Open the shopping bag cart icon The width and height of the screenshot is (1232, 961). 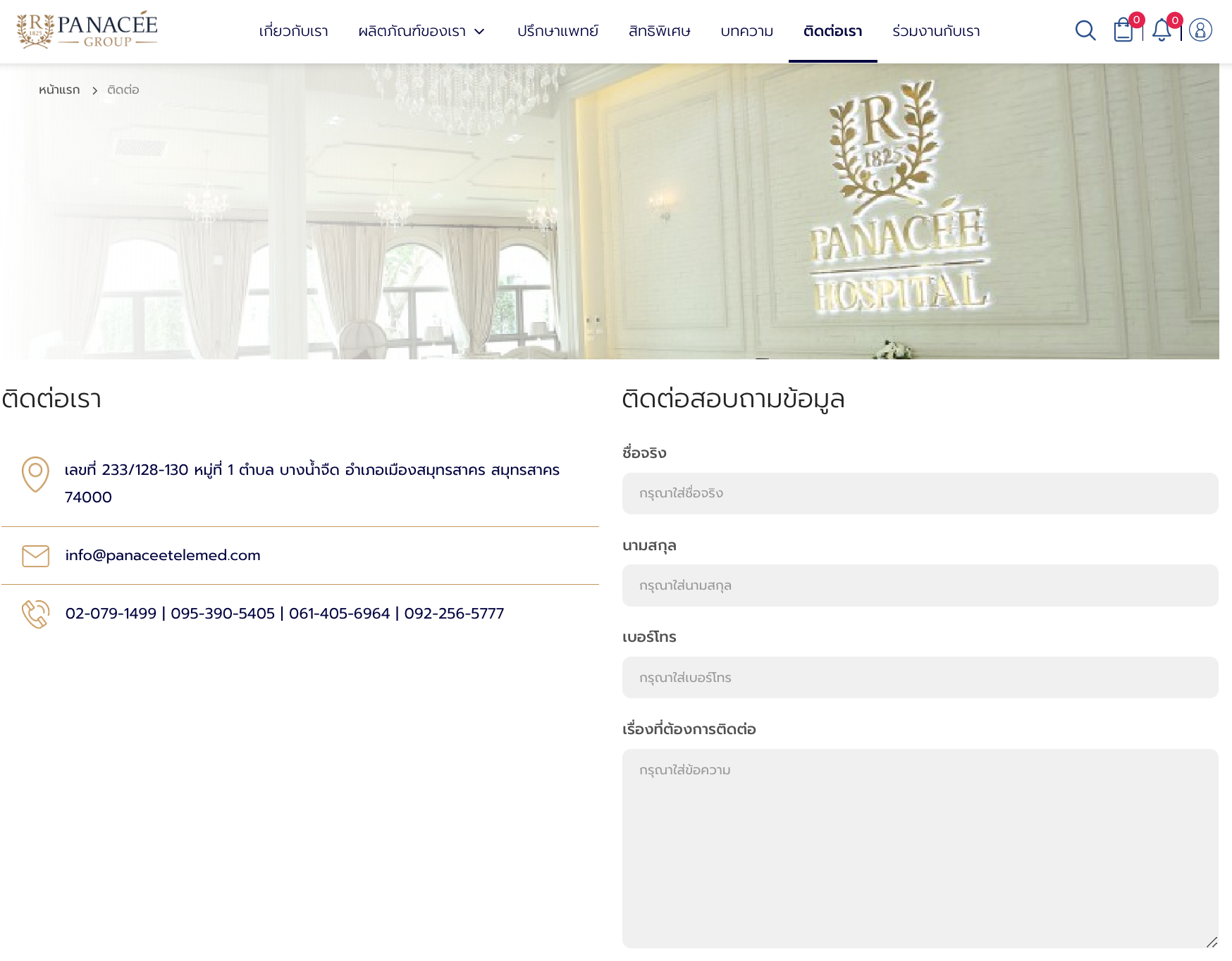point(1123,30)
